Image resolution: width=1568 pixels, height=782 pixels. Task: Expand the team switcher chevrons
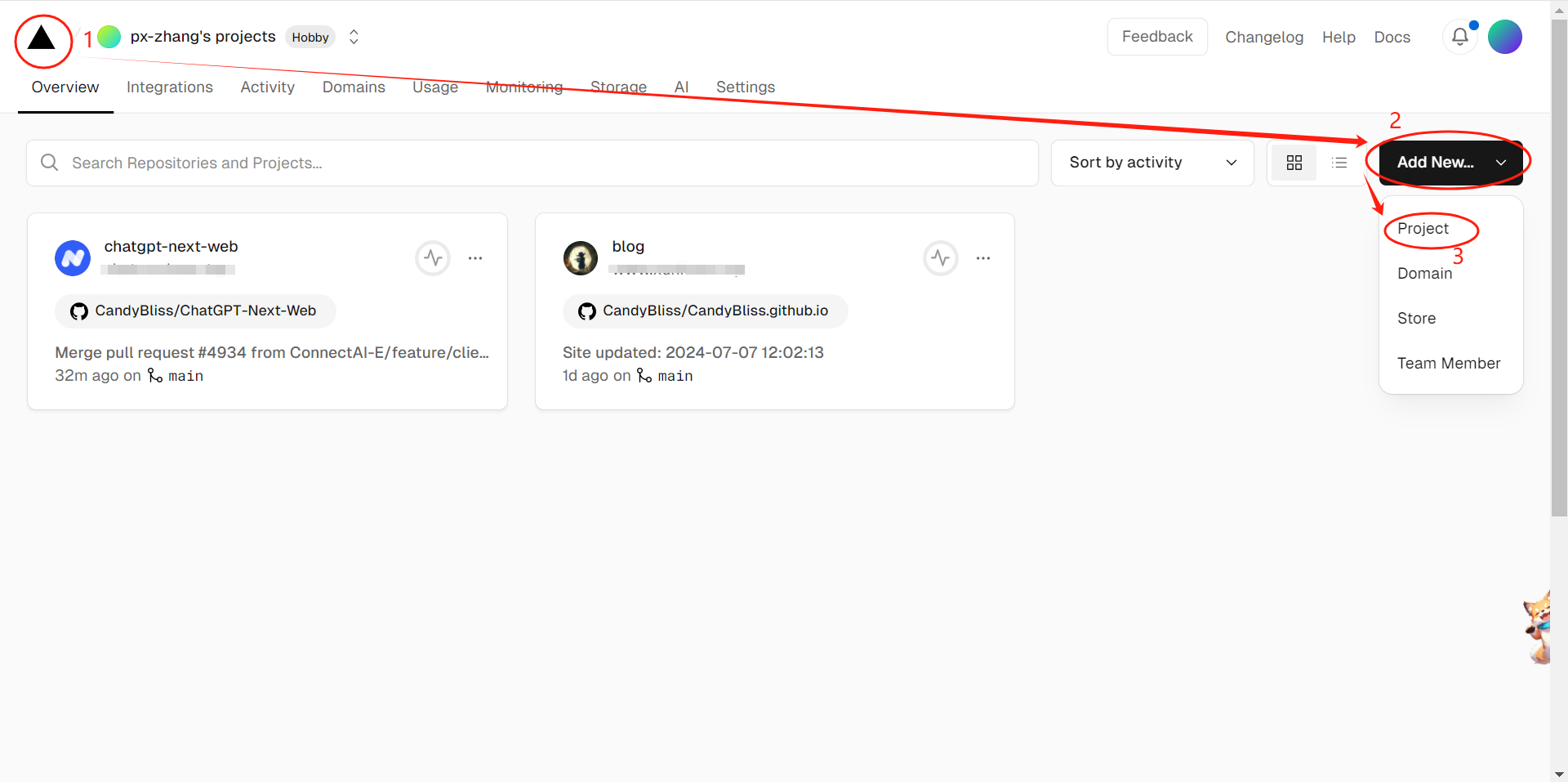[354, 37]
